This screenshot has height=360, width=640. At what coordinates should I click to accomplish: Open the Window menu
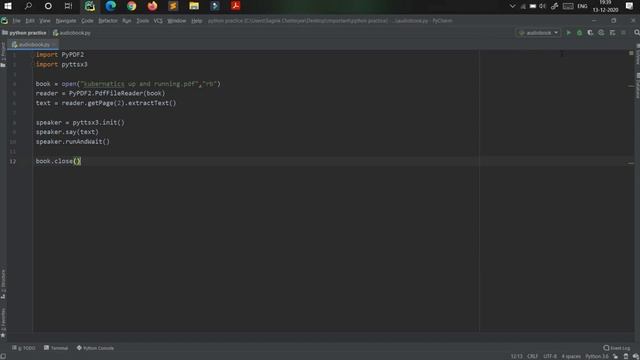click(x=176, y=20)
